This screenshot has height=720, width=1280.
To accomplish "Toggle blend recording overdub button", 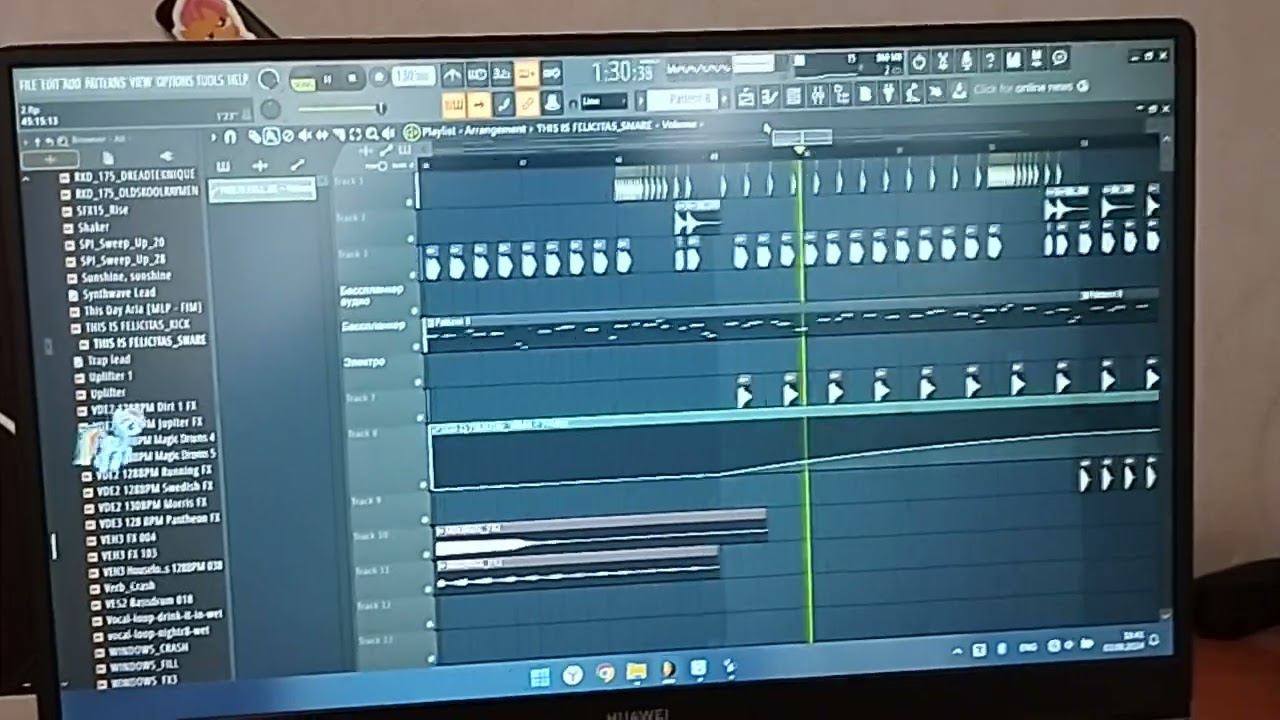I will 527,73.
